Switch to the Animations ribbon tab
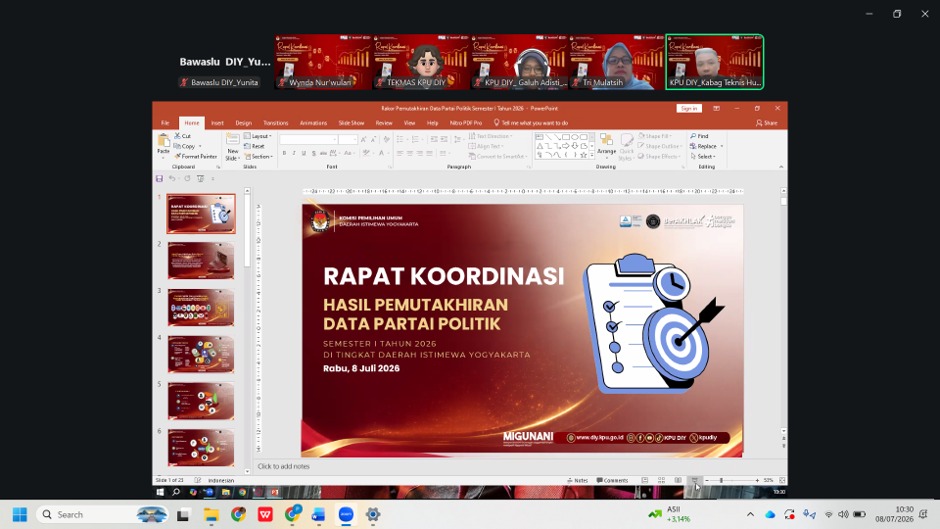 (314, 123)
